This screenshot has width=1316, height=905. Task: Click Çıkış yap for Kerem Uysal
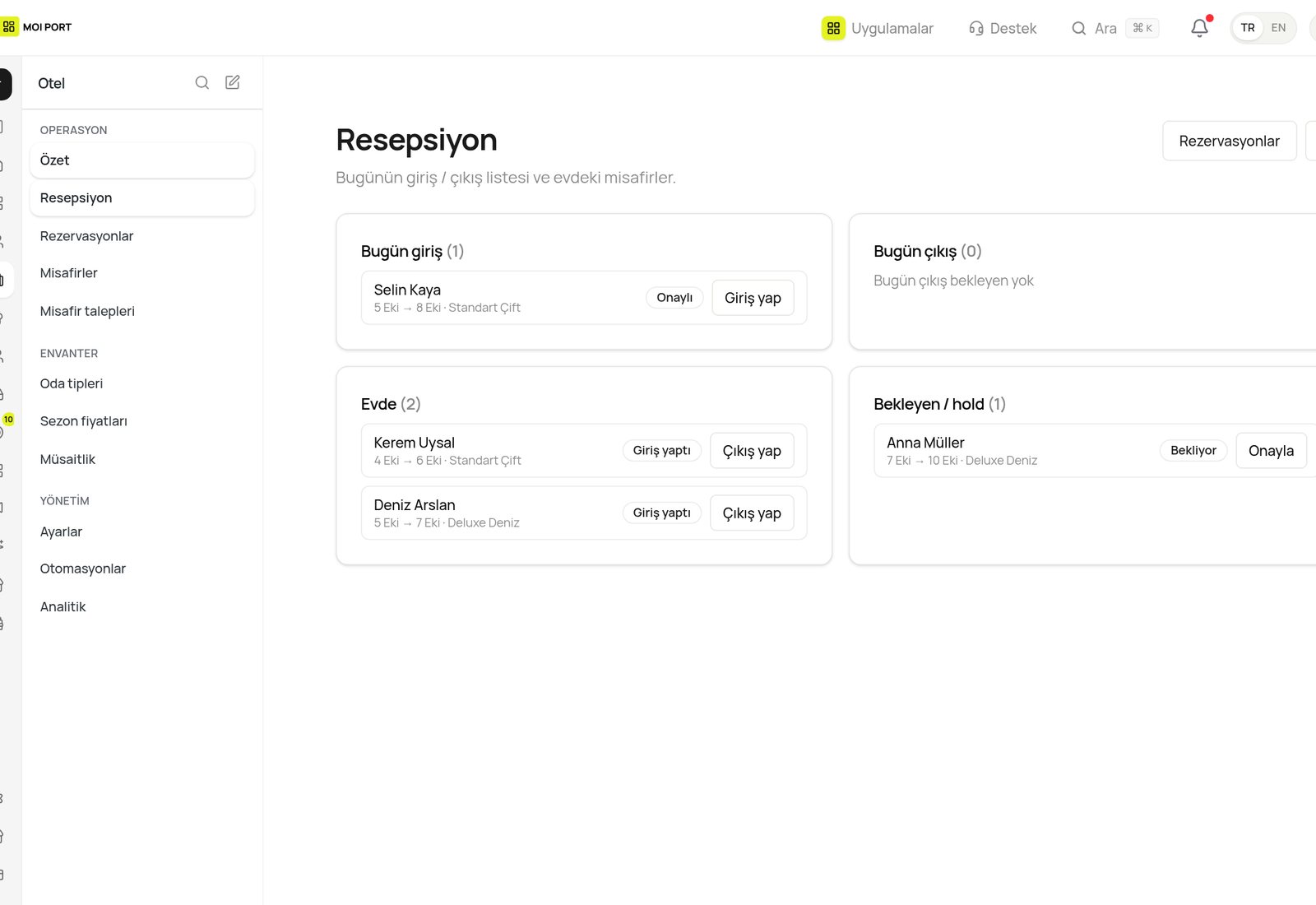(x=752, y=451)
